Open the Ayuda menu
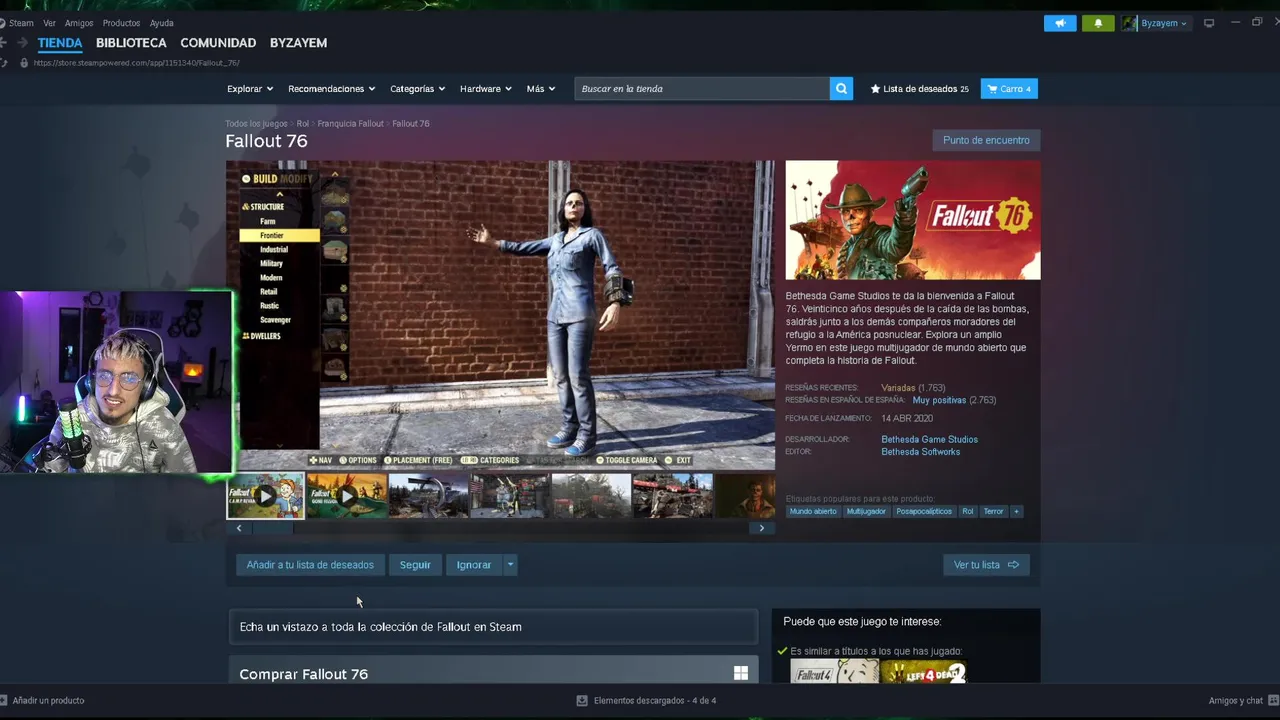This screenshot has height=720, width=1280. pyautogui.click(x=161, y=23)
